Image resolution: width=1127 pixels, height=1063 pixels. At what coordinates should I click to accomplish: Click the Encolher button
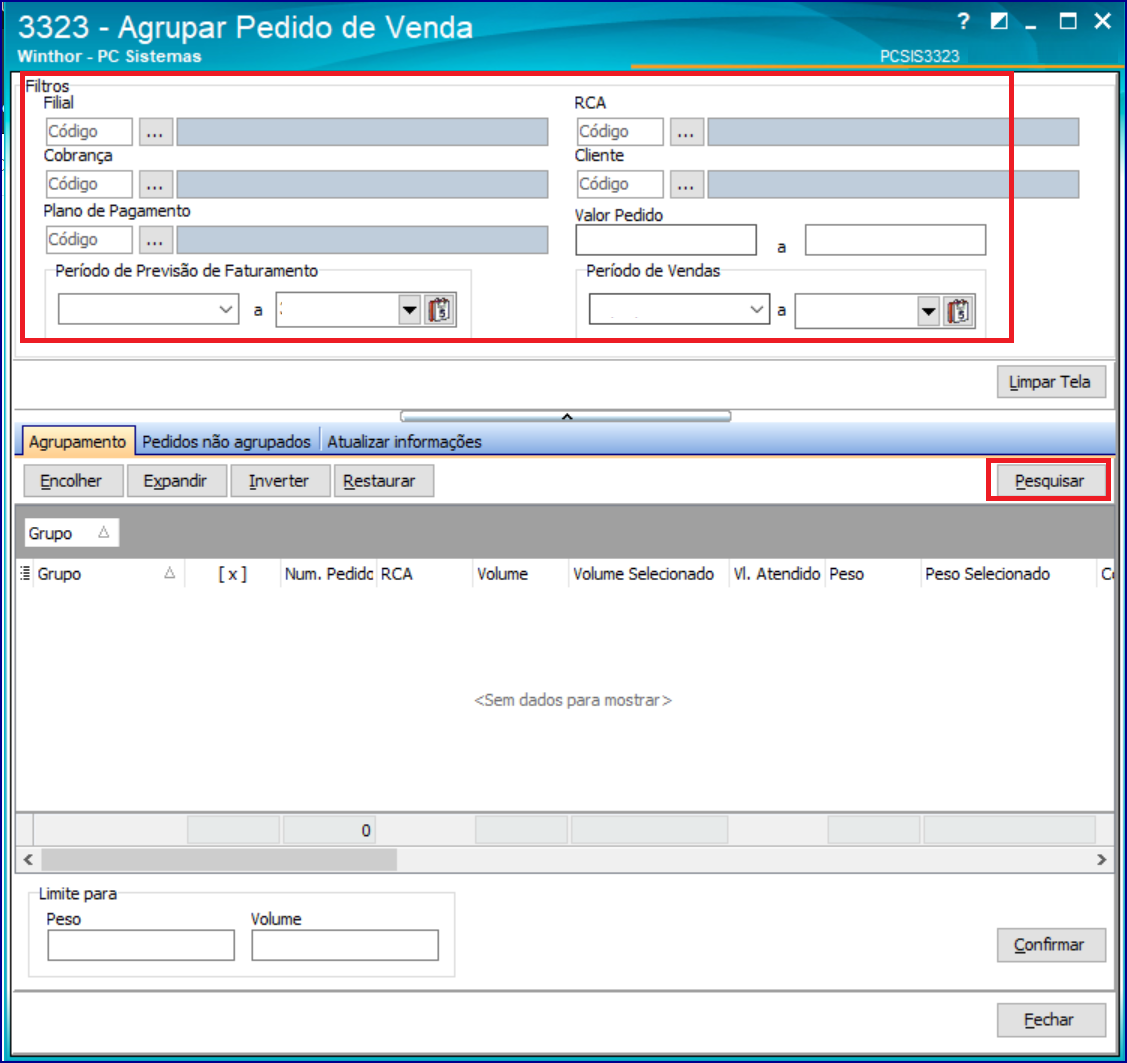tap(72, 481)
